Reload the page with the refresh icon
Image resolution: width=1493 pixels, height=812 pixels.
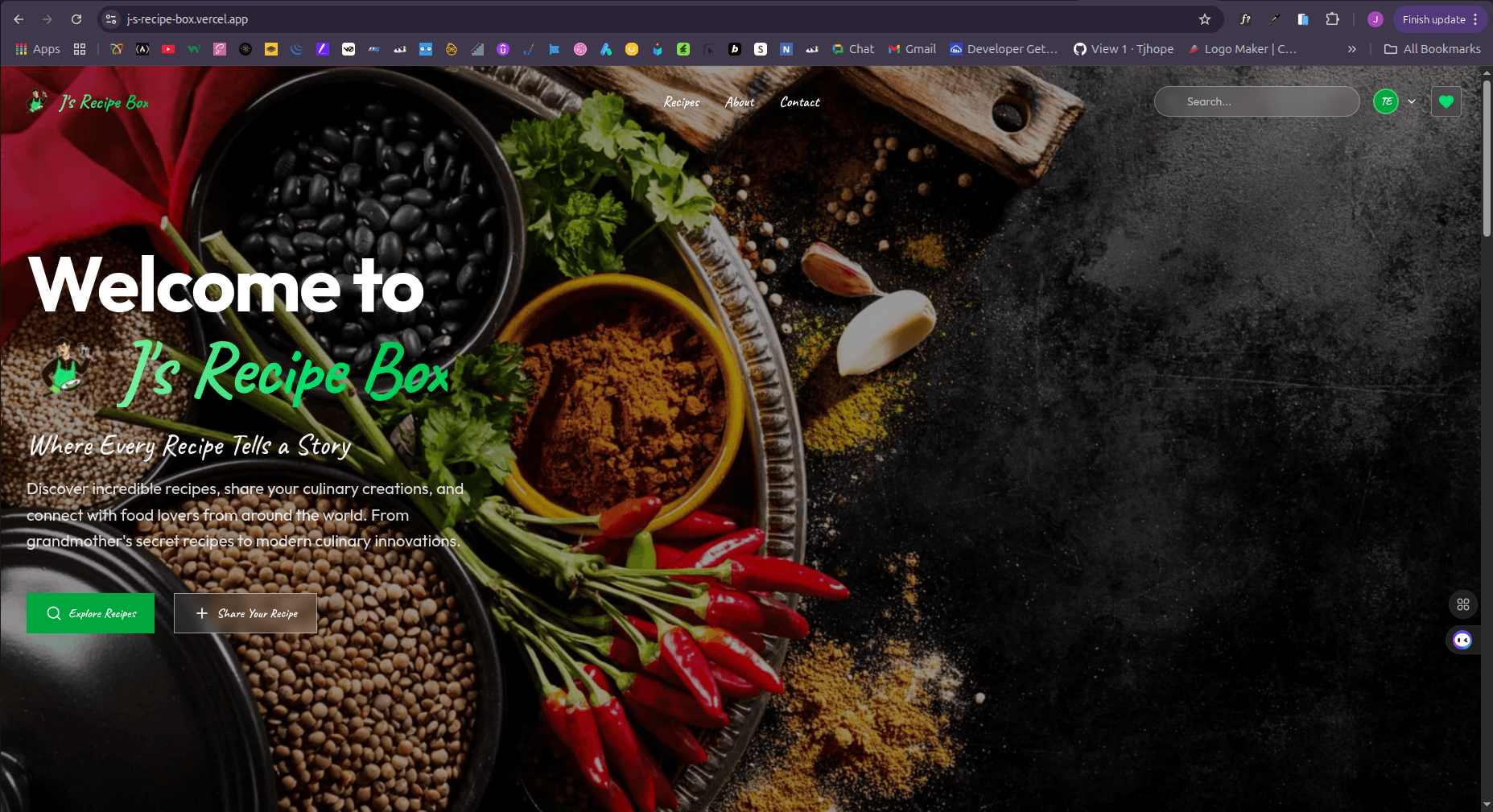[x=76, y=19]
